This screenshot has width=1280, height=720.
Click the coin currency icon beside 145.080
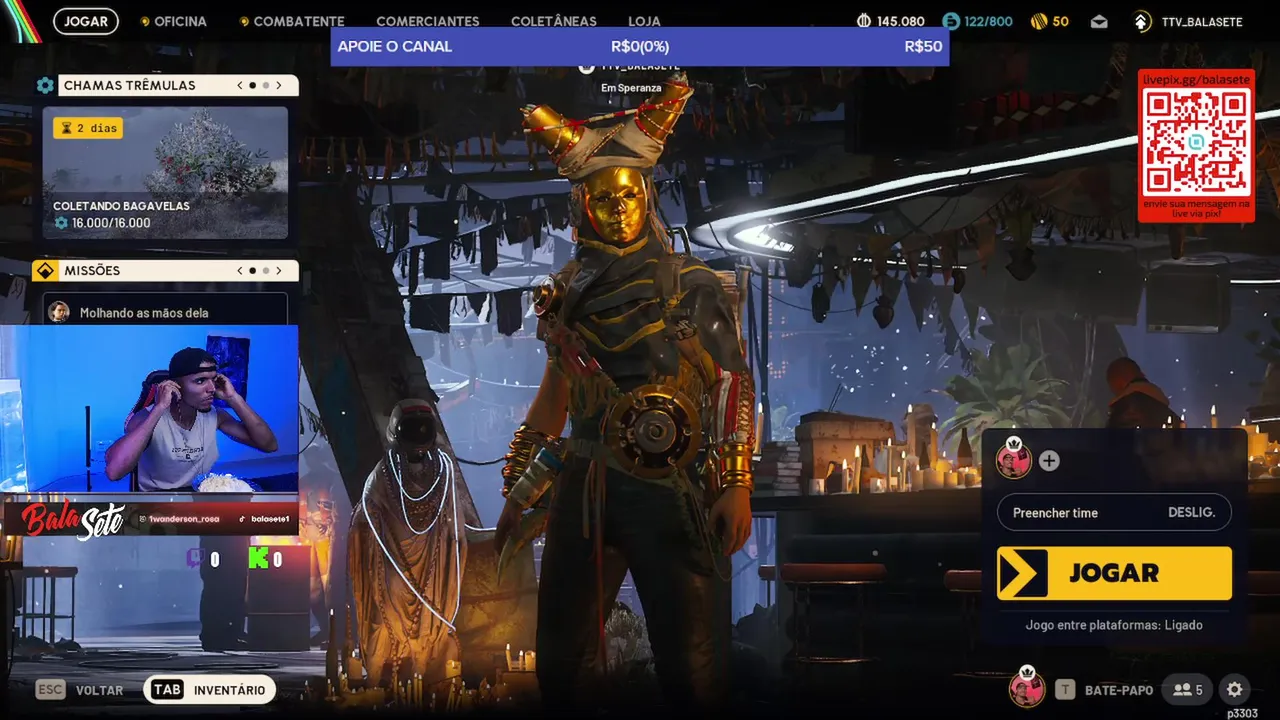coord(864,21)
